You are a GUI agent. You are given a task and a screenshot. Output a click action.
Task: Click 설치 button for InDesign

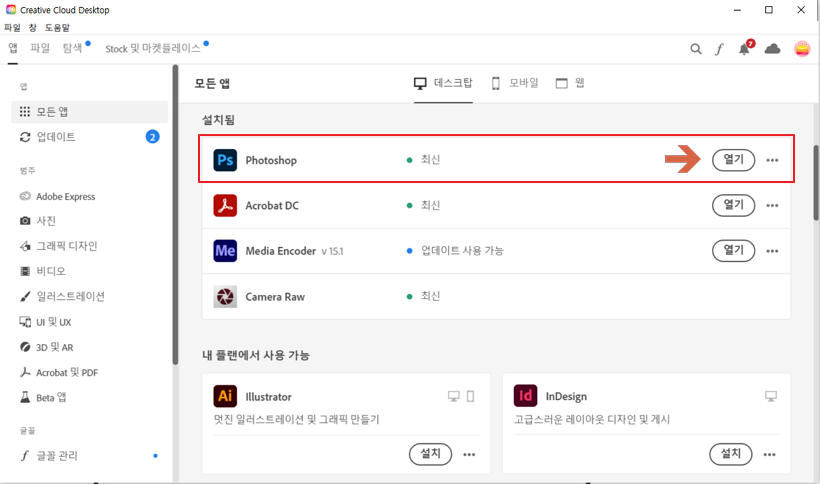point(731,454)
